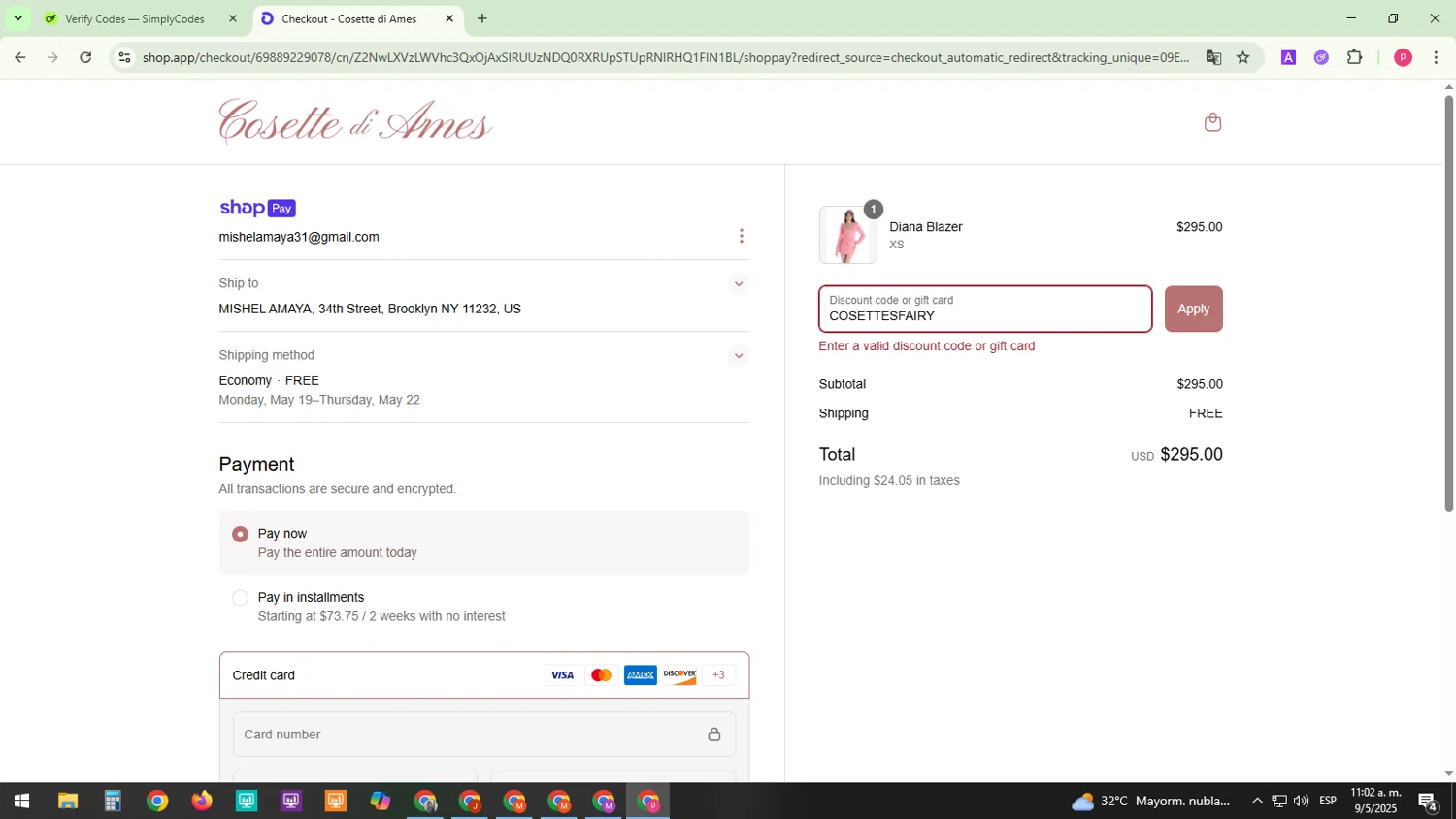
Task: Expand the Shipping method section
Action: click(739, 356)
